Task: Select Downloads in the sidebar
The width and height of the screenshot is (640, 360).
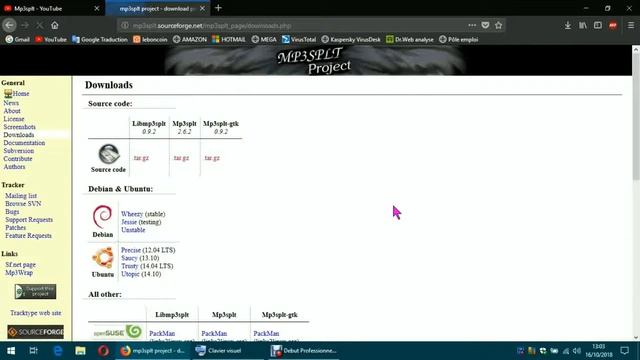Action: (x=19, y=135)
